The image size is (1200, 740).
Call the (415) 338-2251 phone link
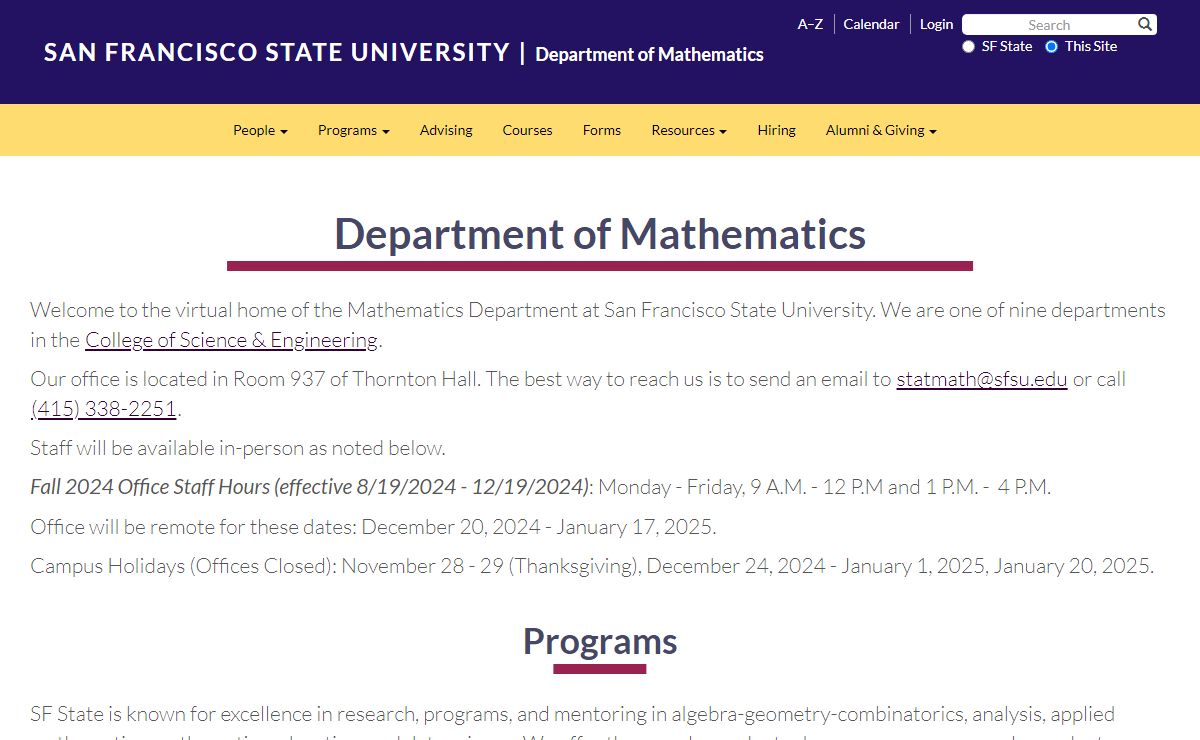pos(104,409)
